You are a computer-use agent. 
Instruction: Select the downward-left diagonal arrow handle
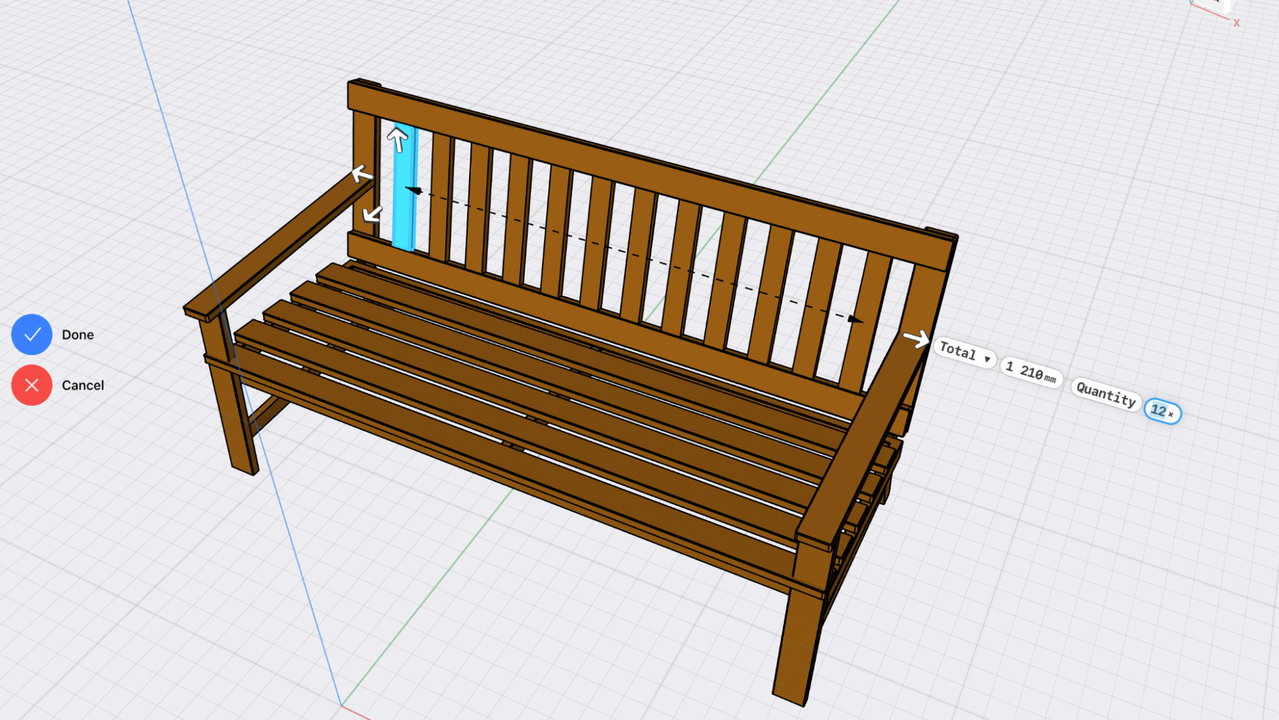tap(371, 212)
